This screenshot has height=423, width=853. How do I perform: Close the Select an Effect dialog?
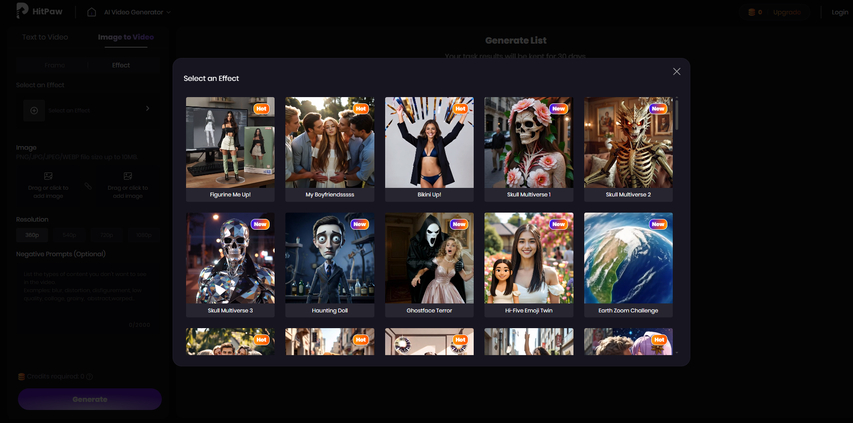tap(676, 72)
